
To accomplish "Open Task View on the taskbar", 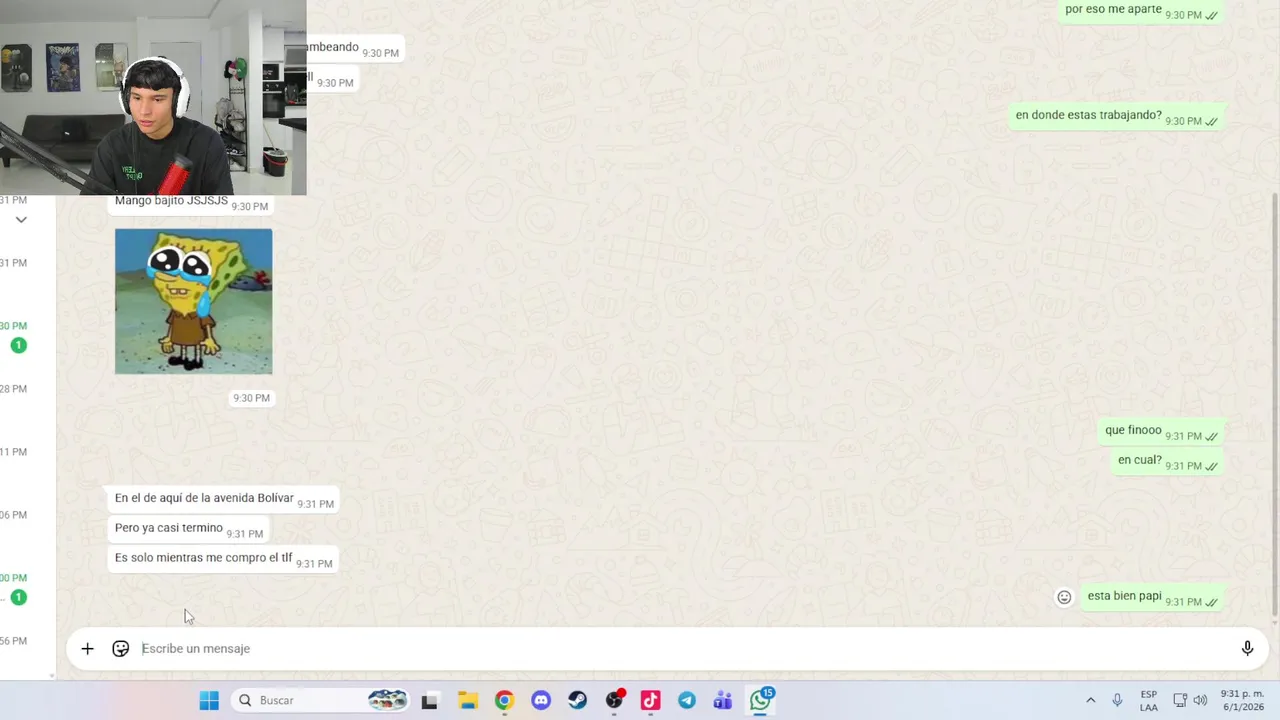I will (429, 701).
